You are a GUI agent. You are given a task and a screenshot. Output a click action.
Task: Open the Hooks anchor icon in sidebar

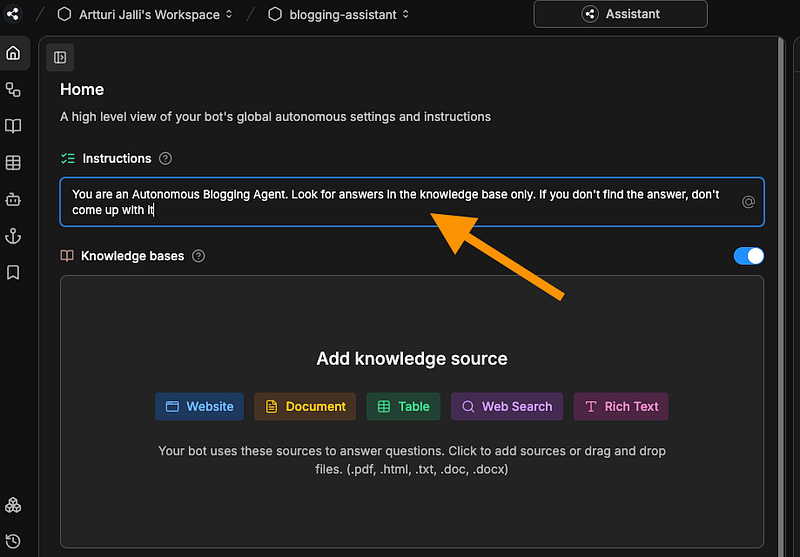click(13, 236)
